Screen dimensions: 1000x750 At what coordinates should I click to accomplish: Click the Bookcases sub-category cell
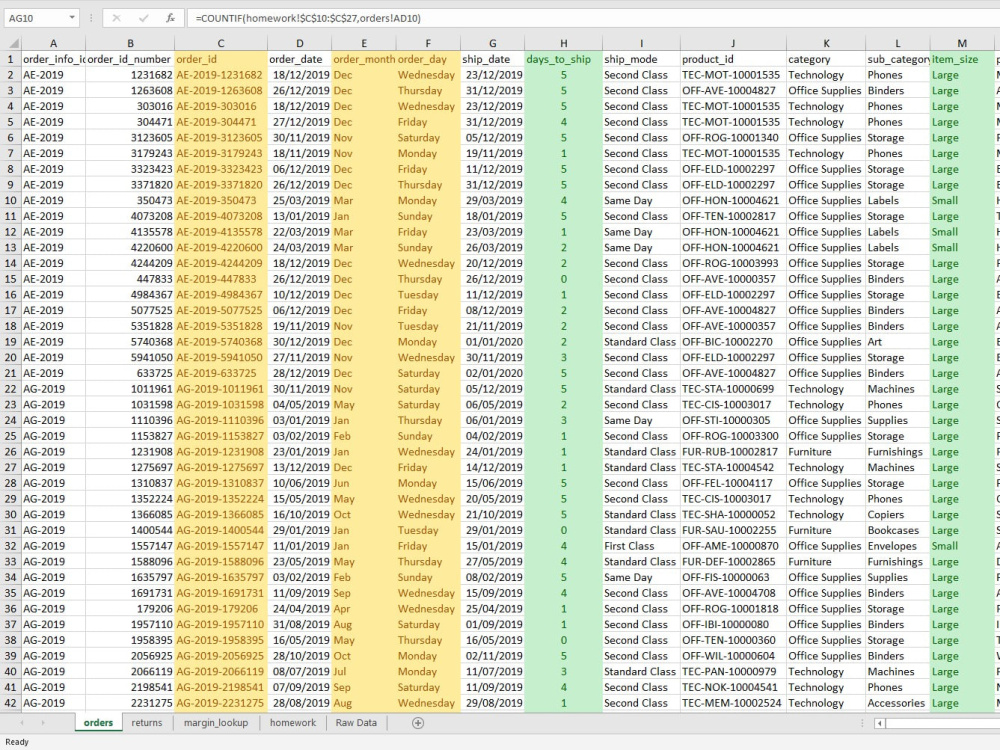click(897, 530)
